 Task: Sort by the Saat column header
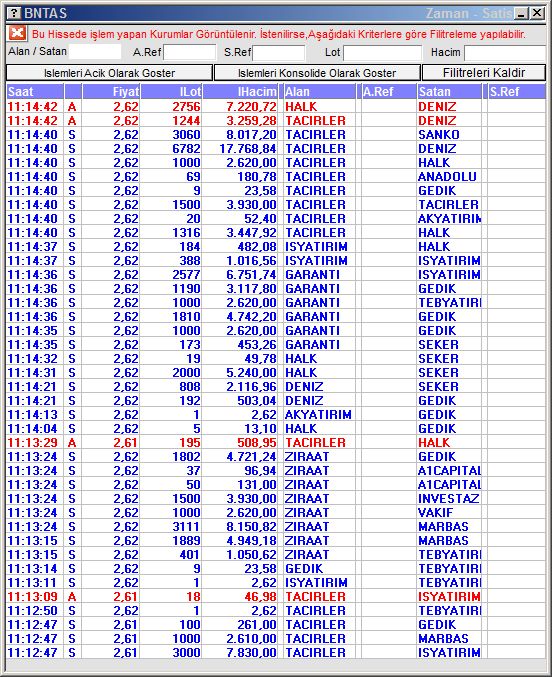tap(35, 92)
